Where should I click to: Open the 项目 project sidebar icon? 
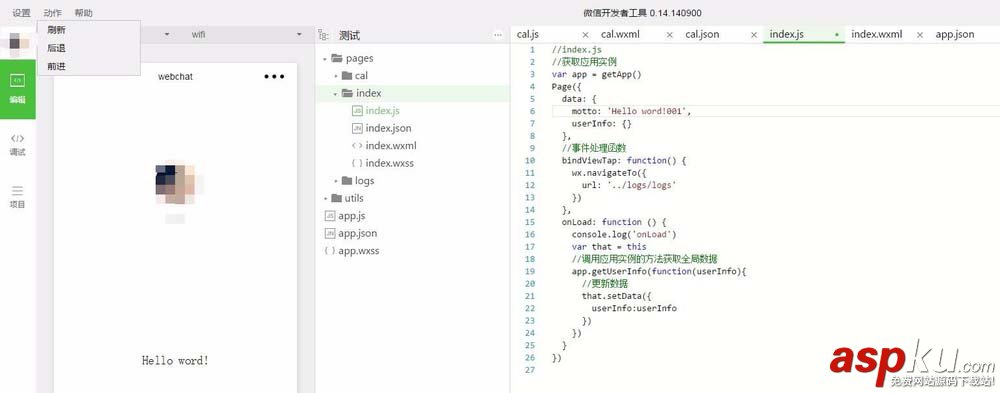point(18,197)
